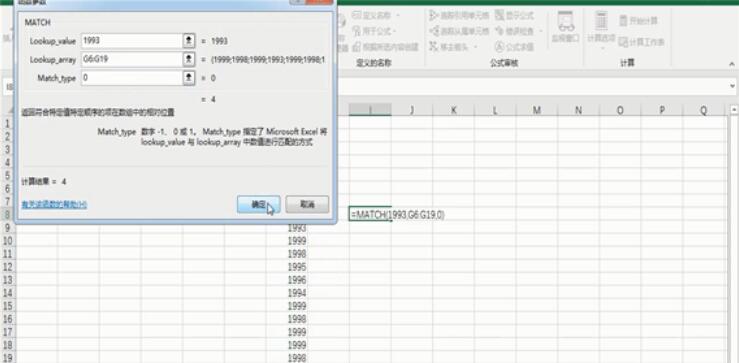This screenshot has height=363, width=739.
Task: Select cell containing 1993 in row 9
Action: [x=287, y=228]
